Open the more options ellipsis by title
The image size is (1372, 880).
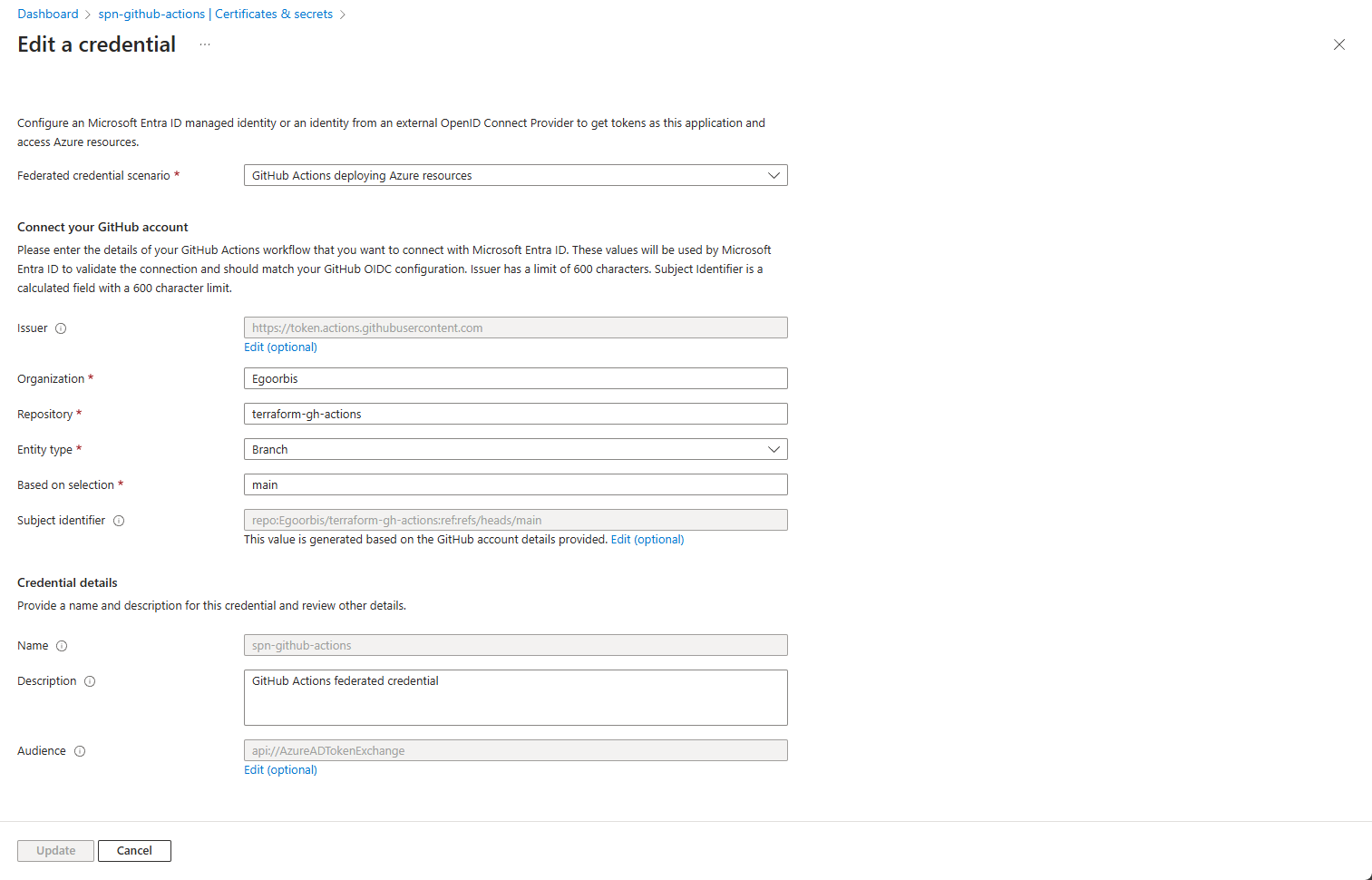coord(205,44)
